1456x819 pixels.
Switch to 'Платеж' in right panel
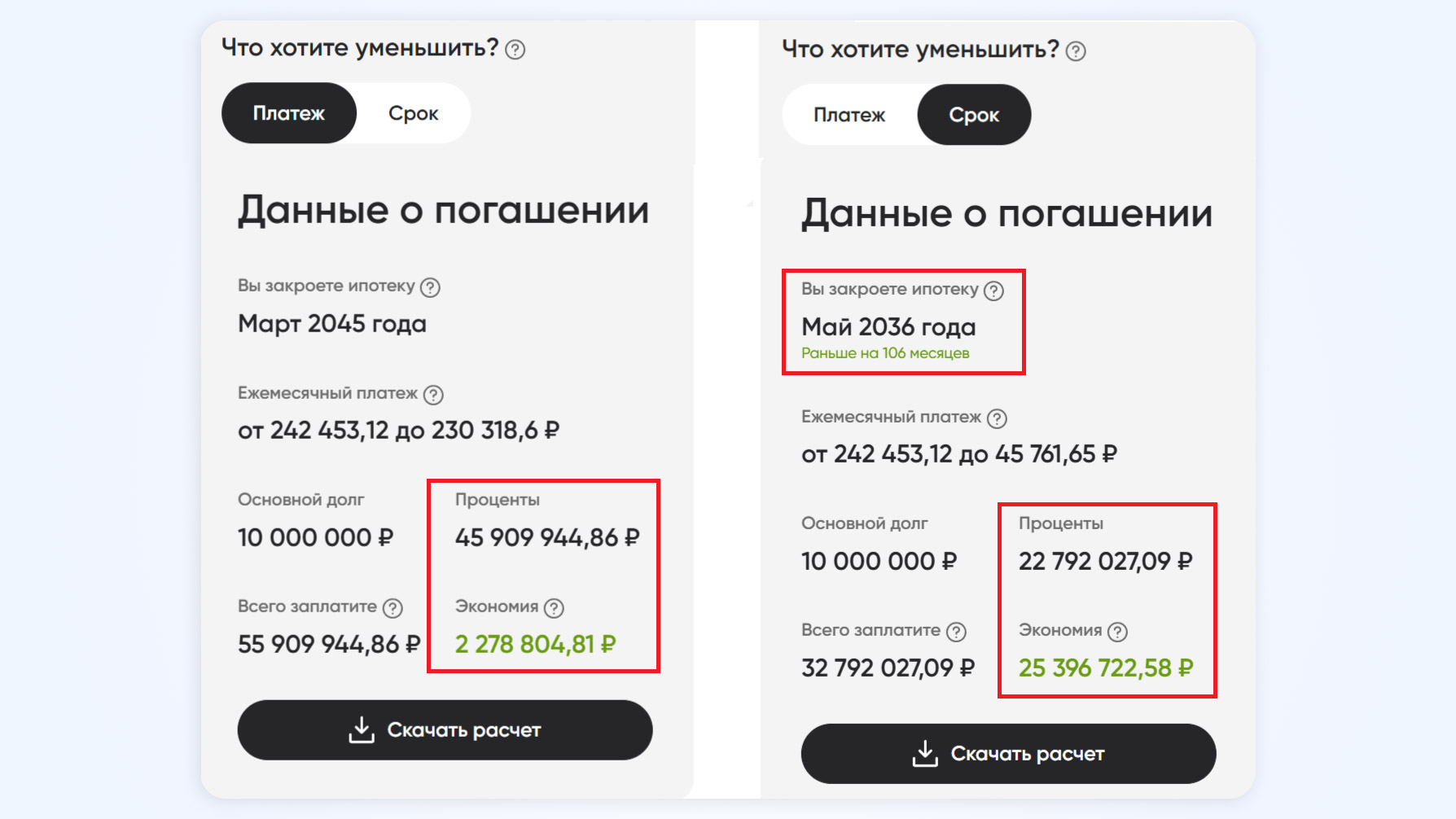(849, 115)
